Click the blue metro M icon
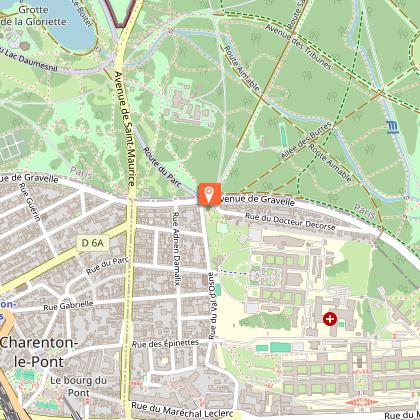This screenshot has width=420, height=420. click(x=393, y=128)
